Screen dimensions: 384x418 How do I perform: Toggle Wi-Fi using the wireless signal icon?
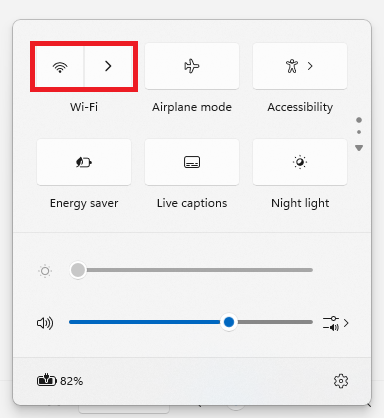60,66
